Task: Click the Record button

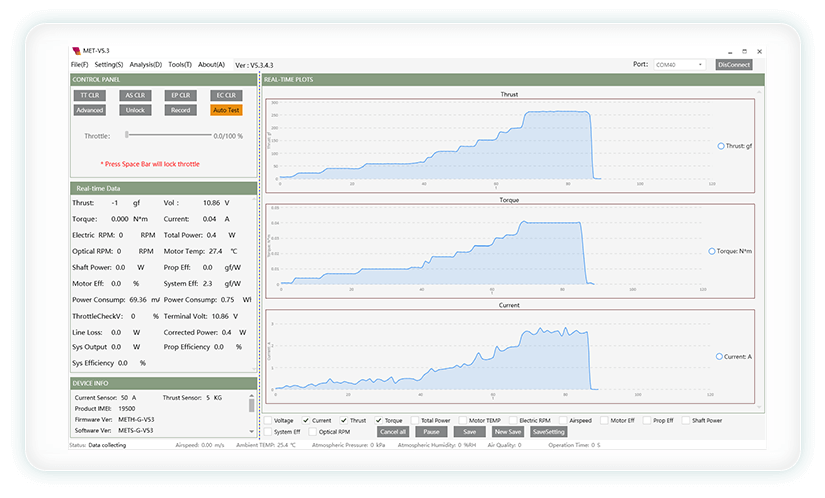Action: click(180, 110)
